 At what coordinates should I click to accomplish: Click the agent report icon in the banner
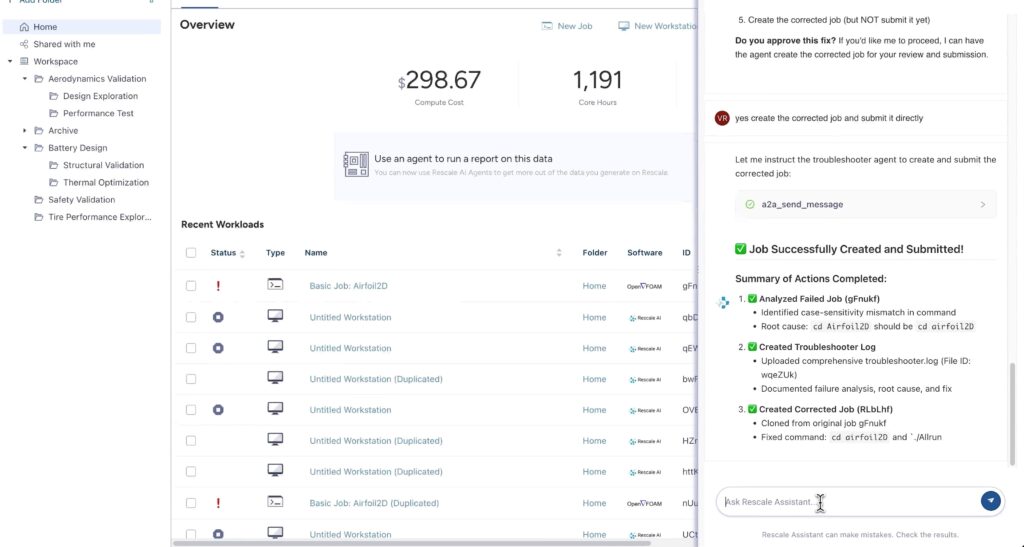(x=356, y=164)
